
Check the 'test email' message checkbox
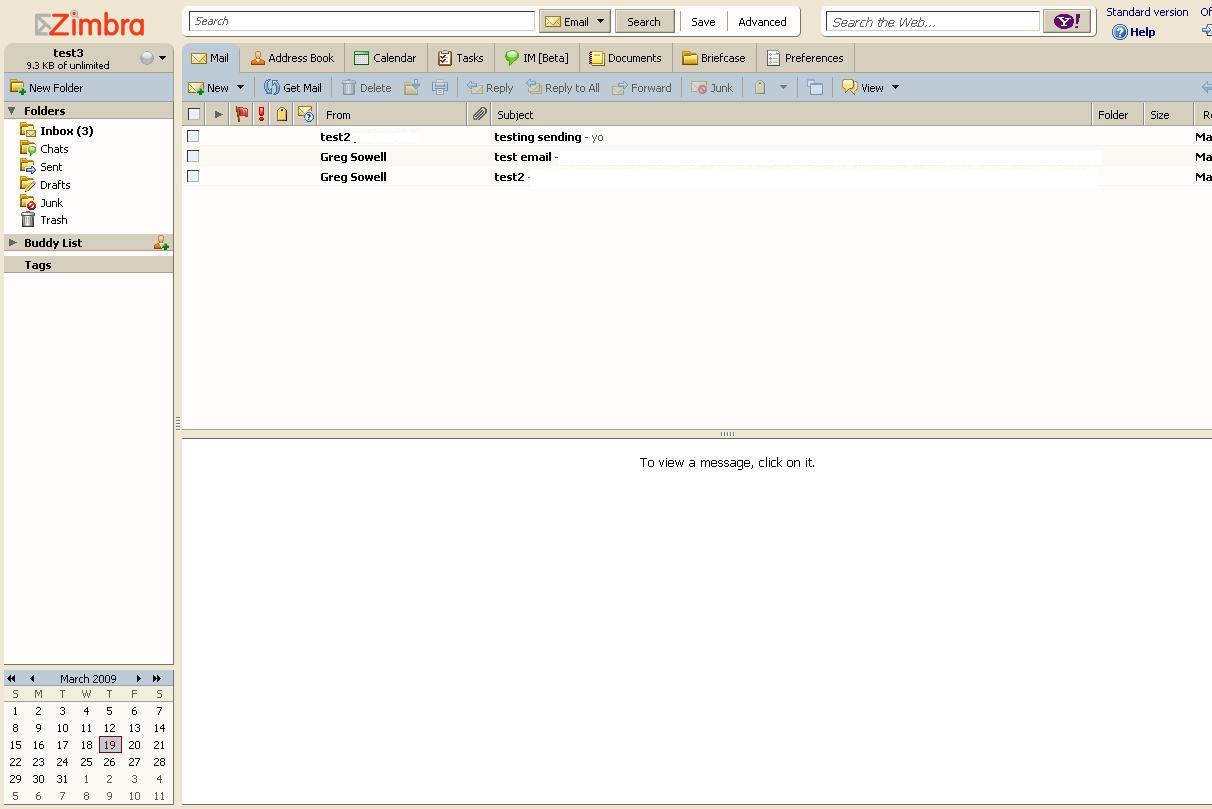193,156
